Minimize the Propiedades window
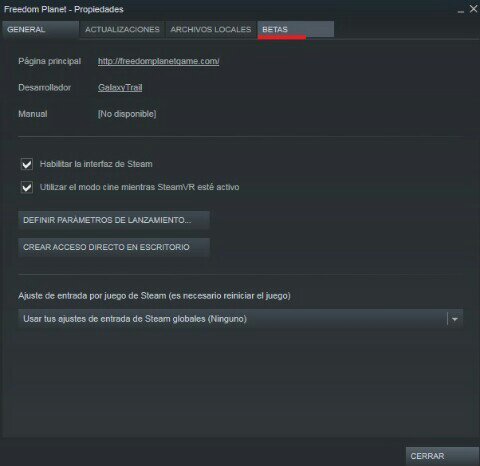Viewport: 480px width, 466px height. tap(461, 11)
